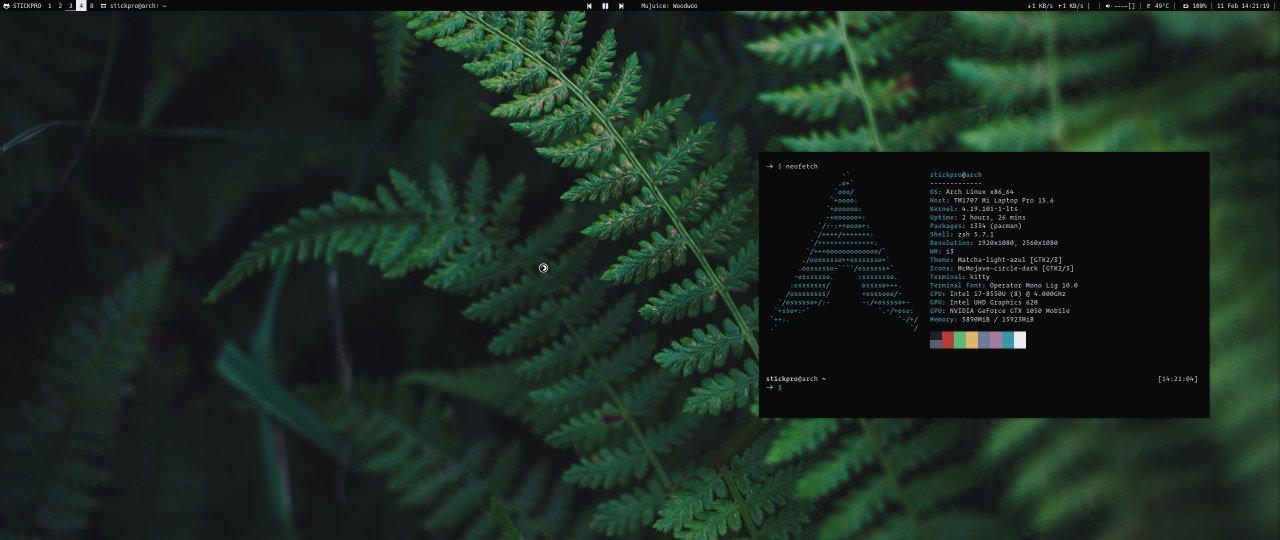Click the Packages: 1334 (pacman) line

point(974,226)
